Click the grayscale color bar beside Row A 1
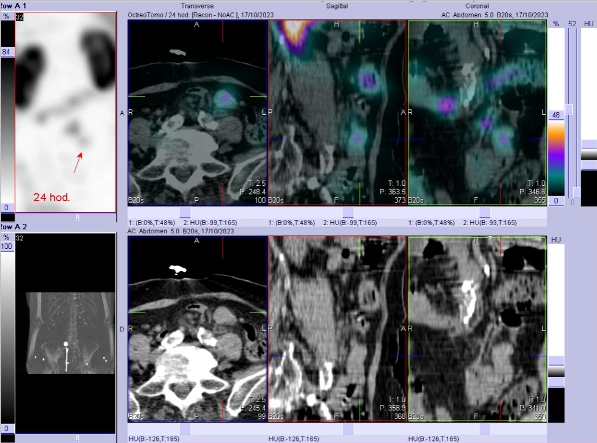Viewport: 597px width, 443px height. click(7, 130)
